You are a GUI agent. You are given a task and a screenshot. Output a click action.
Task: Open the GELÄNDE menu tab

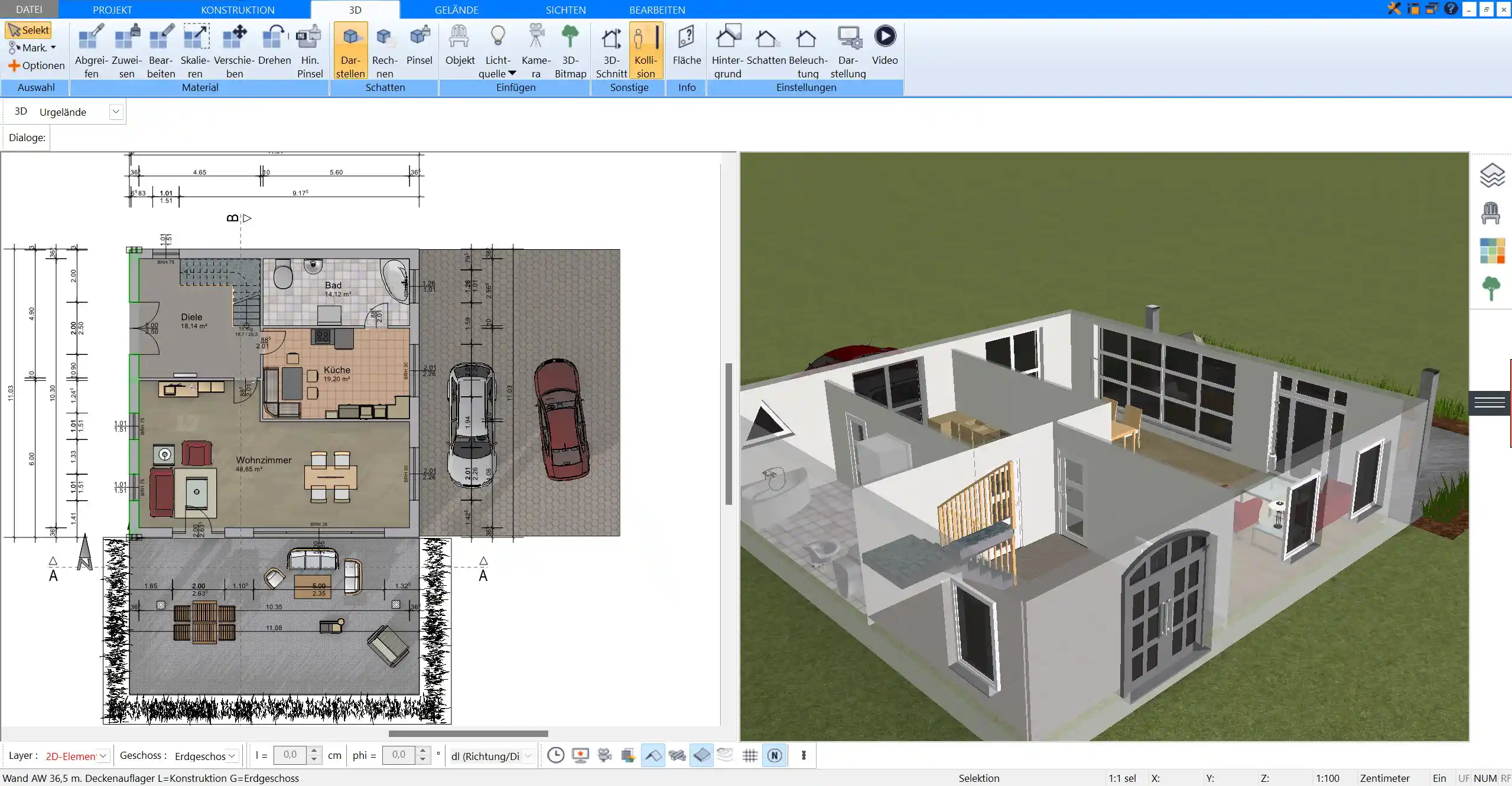456,10
